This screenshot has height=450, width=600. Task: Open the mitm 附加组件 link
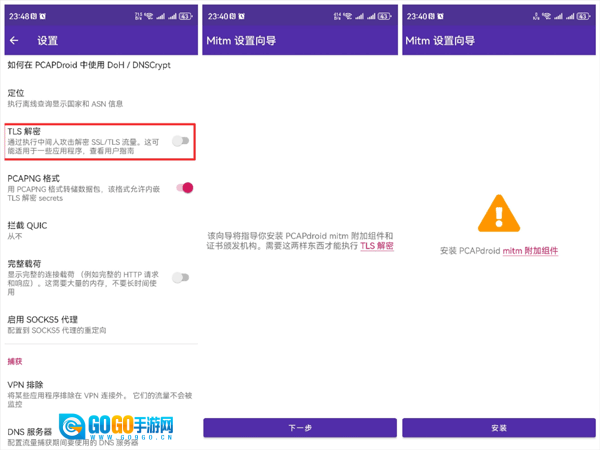[x=530, y=251]
